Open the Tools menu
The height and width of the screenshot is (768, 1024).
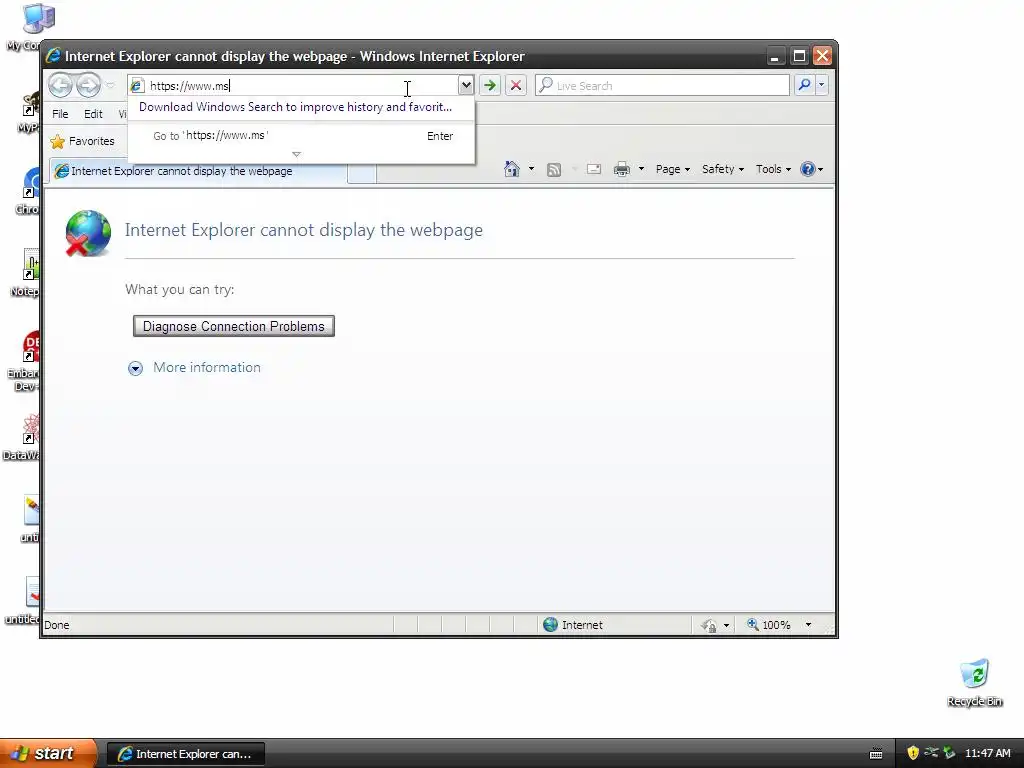pyautogui.click(x=773, y=169)
